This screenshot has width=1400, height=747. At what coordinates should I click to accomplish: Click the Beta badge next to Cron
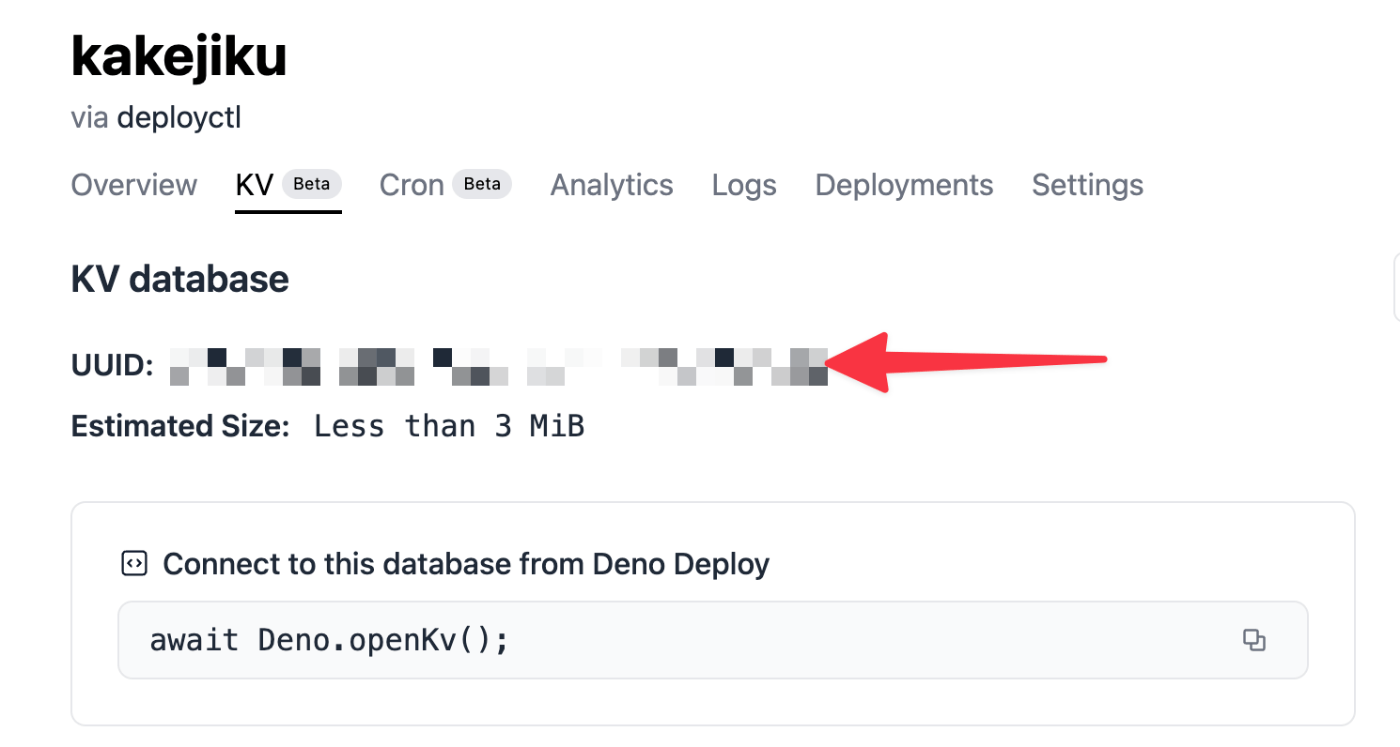(482, 184)
